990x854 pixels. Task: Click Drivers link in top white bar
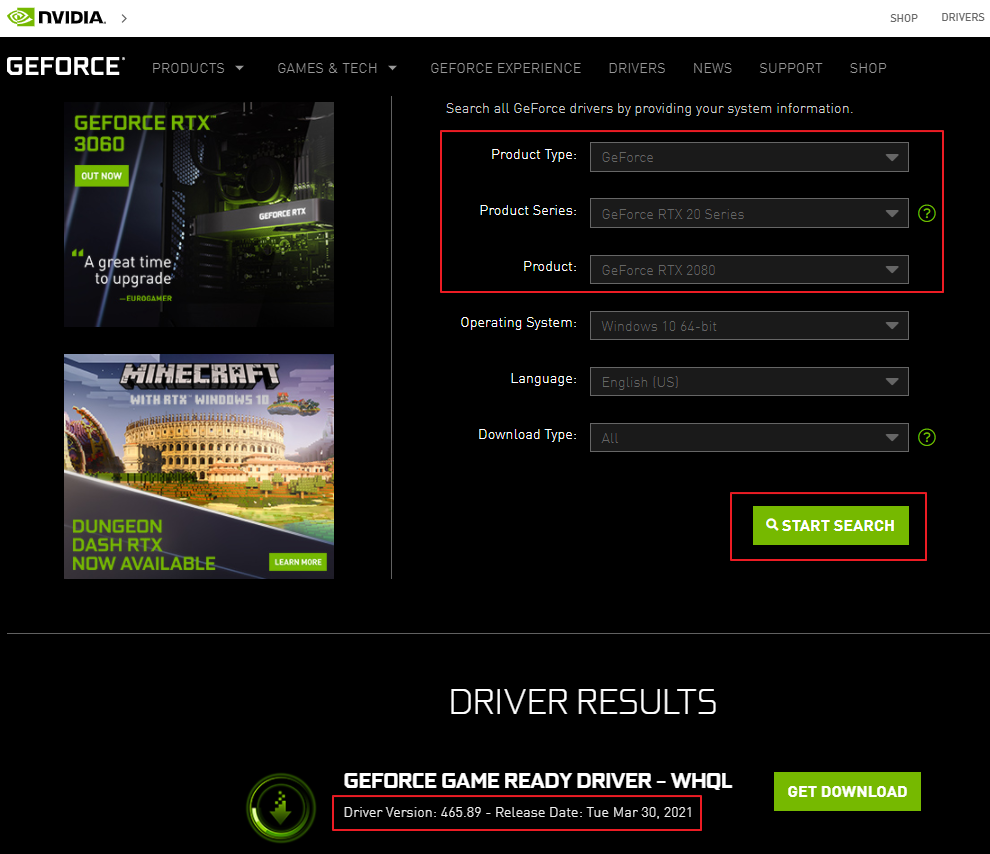(x=962, y=18)
